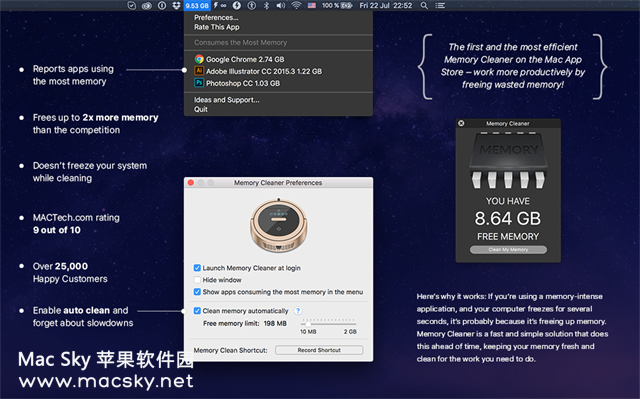Open the Notification Center list icon
This screenshot has height=399, width=640.
pos(440,5)
